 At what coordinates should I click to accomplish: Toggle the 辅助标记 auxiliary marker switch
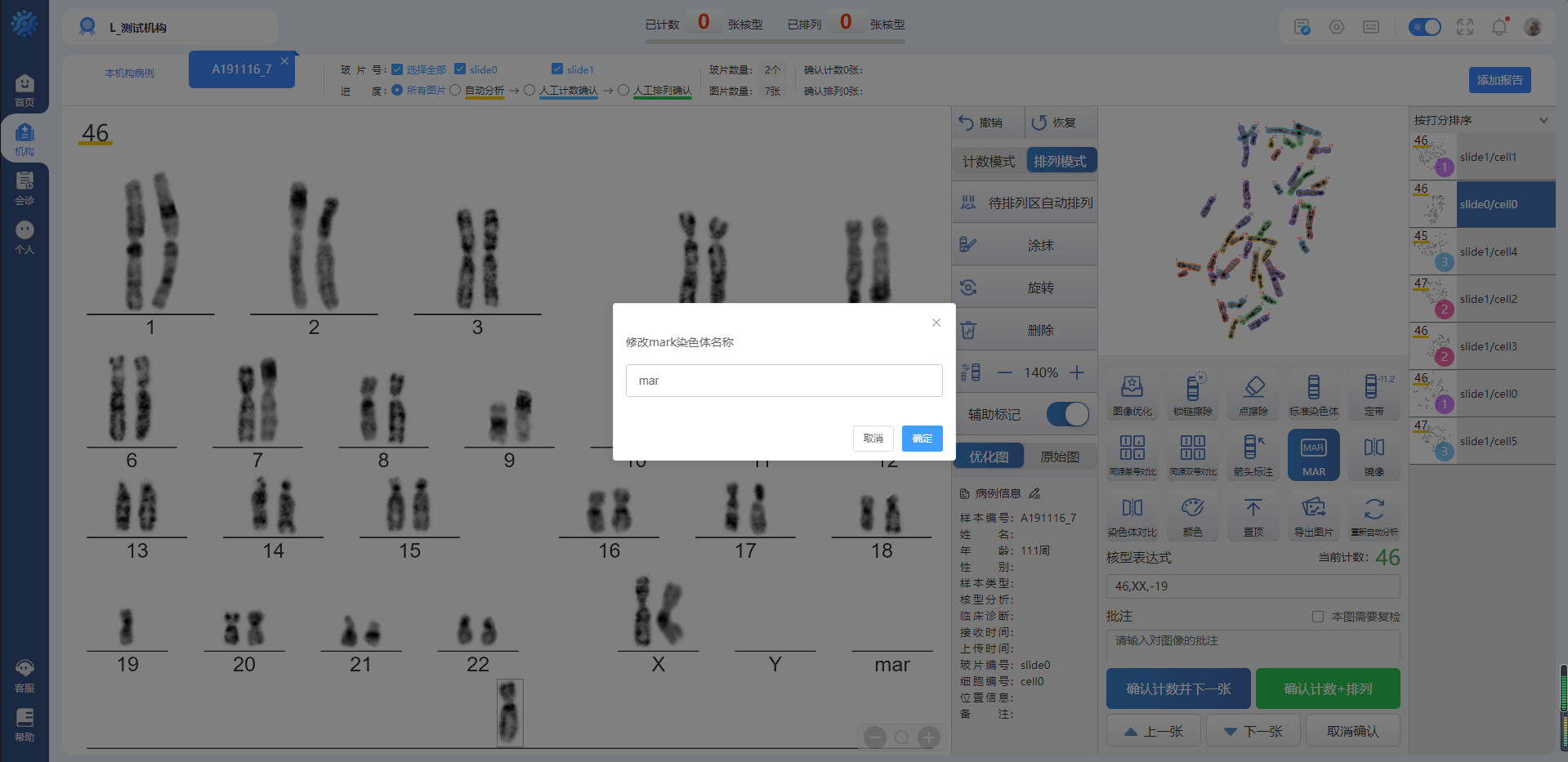tap(1067, 415)
